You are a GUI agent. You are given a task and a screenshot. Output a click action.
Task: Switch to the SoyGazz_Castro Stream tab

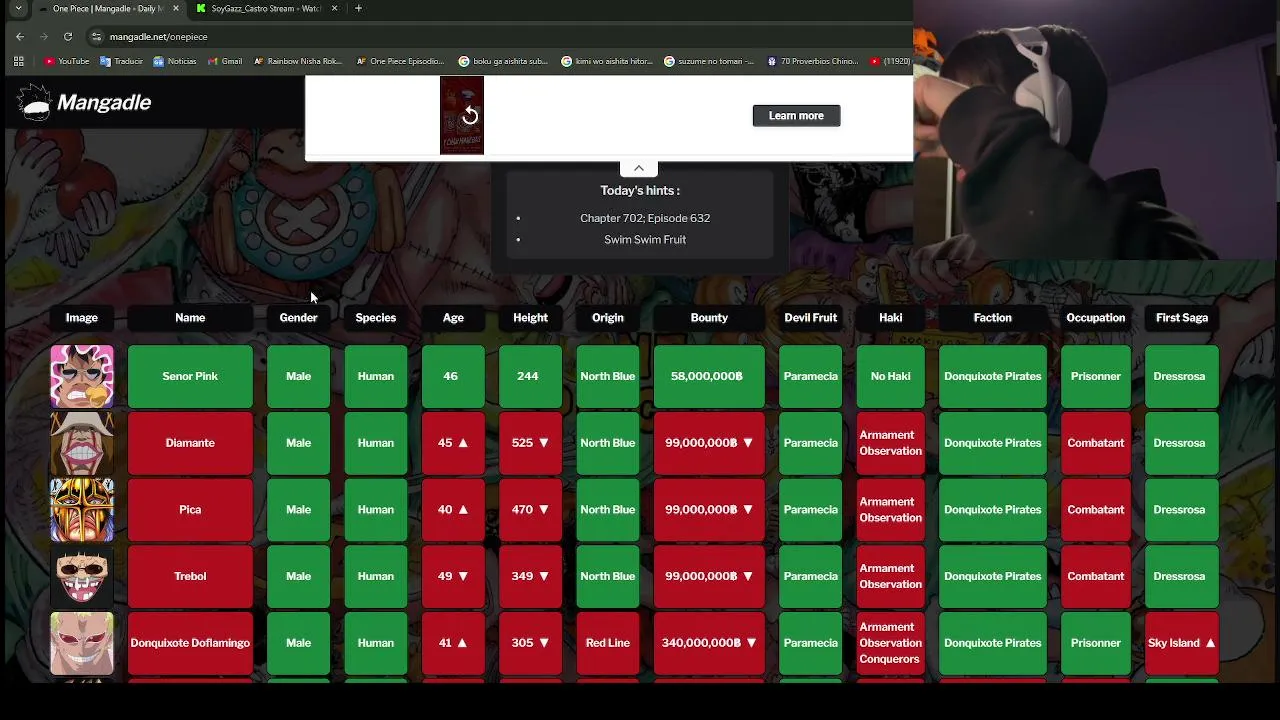[x=266, y=8]
